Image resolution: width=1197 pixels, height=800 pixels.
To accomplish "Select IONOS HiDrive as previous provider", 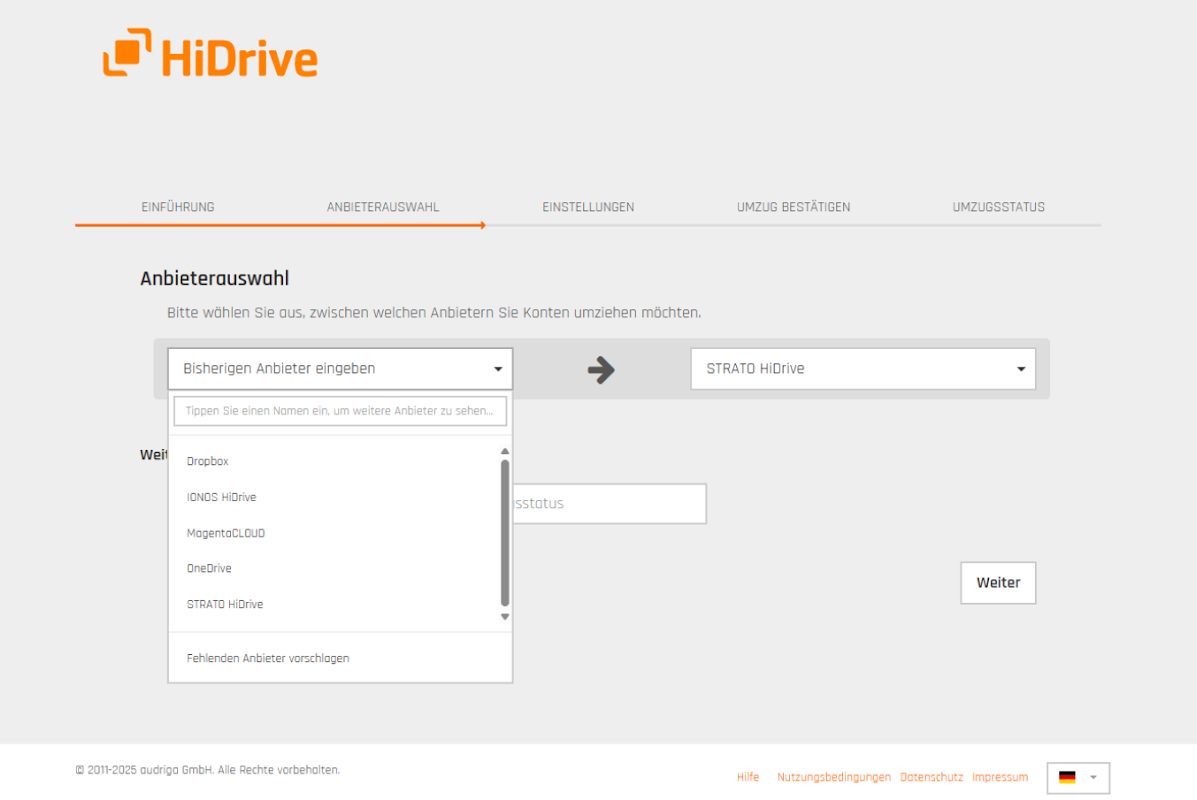I will (x=222, y=497).
